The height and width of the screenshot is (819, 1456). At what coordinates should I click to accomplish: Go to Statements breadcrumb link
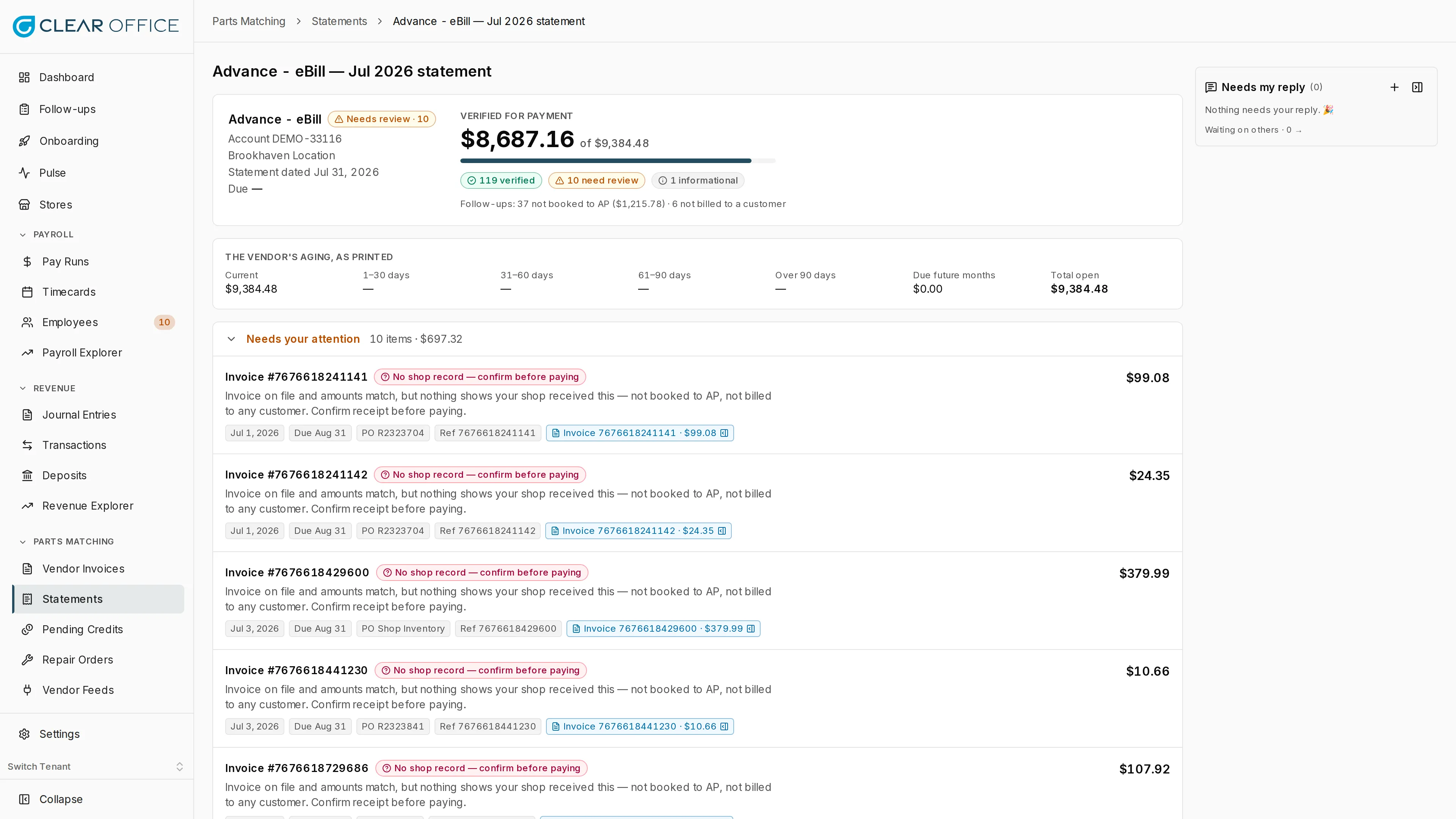[x=339, y=22]
